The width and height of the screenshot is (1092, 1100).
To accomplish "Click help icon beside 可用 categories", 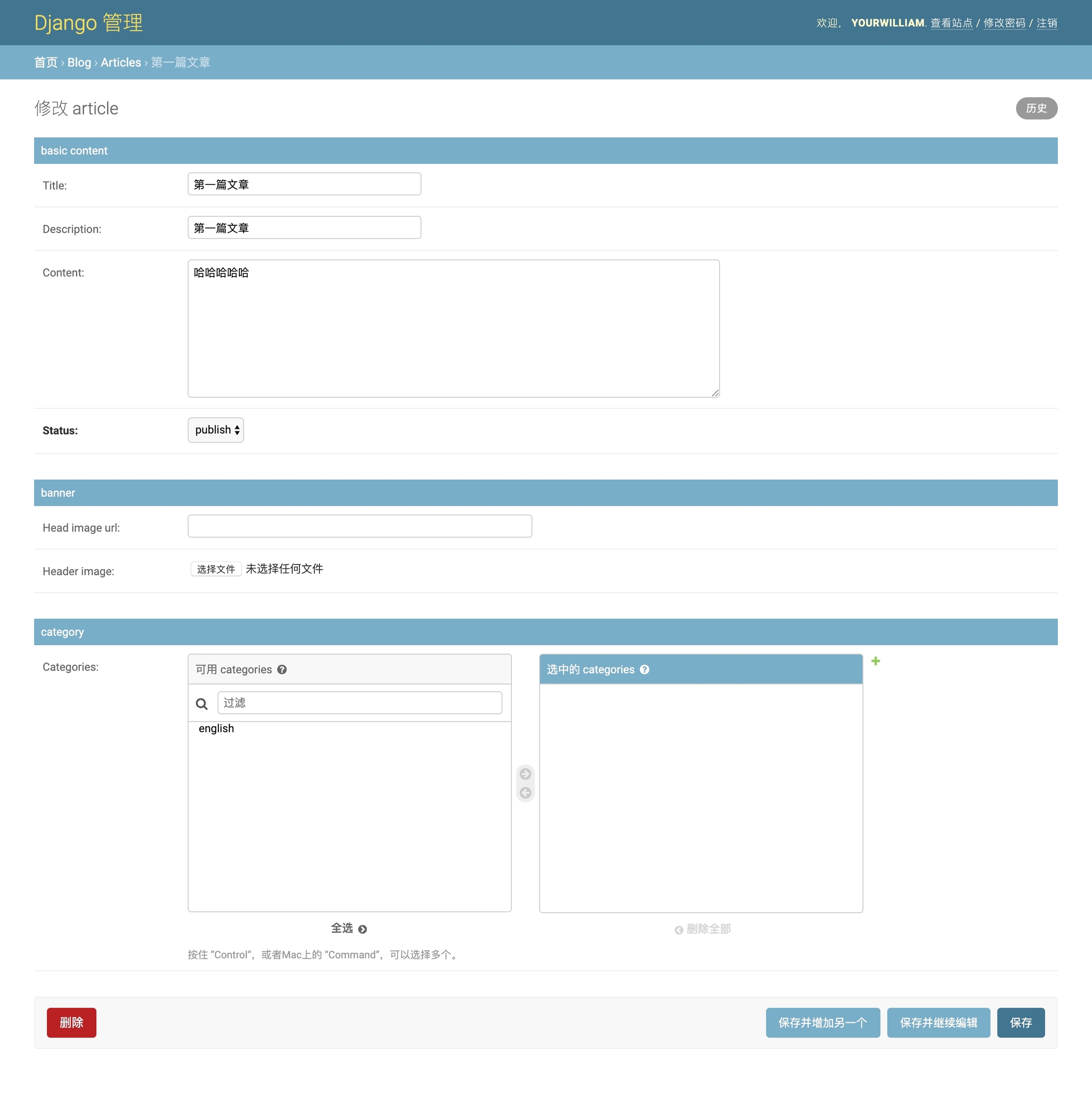I will (x=282, y=669).
